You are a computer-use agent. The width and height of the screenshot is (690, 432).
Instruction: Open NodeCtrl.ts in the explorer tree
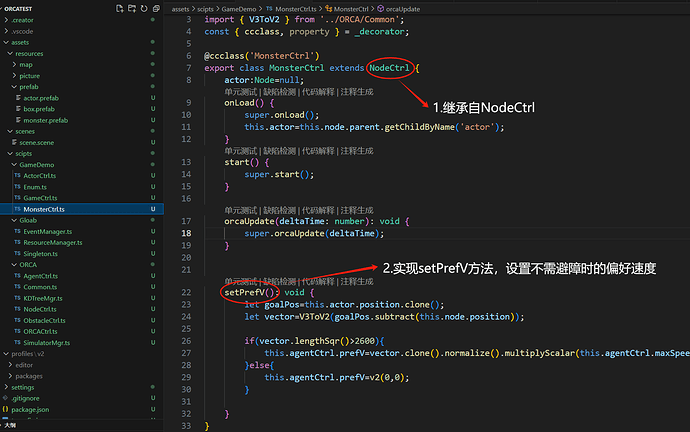[x=40, y=309]
